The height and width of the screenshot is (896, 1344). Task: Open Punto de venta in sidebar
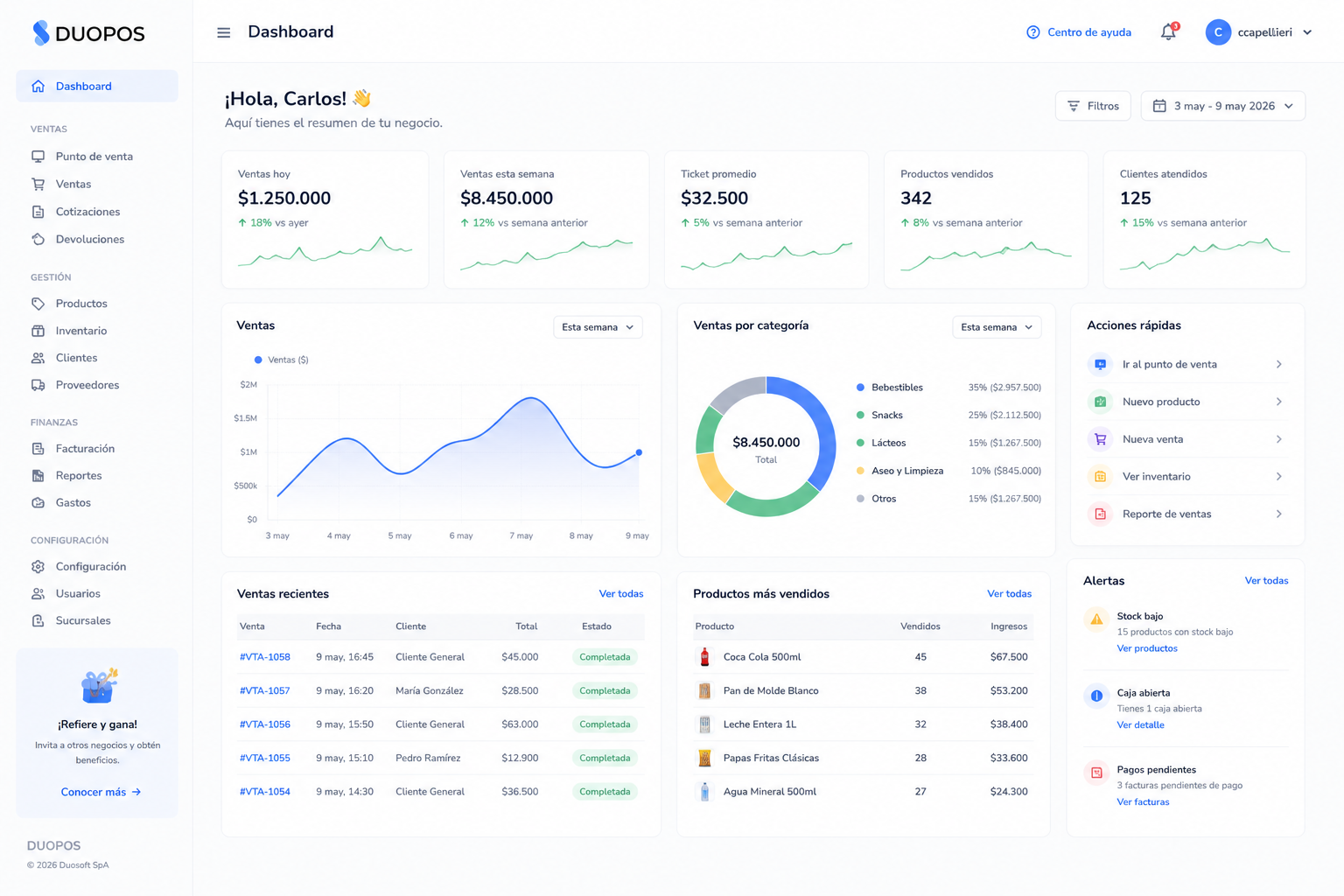click(96, 157)
